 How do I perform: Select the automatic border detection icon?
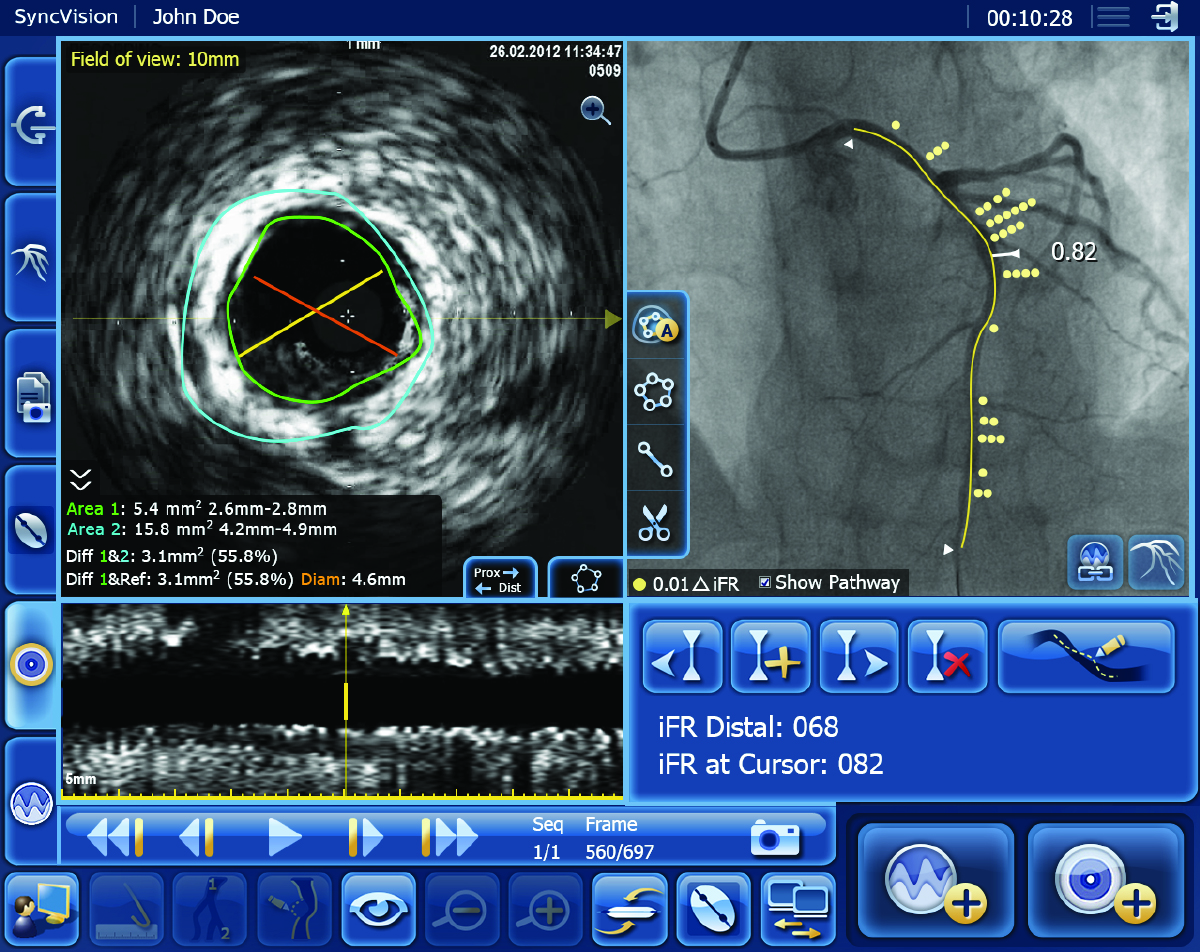click(x=655, y=325)
